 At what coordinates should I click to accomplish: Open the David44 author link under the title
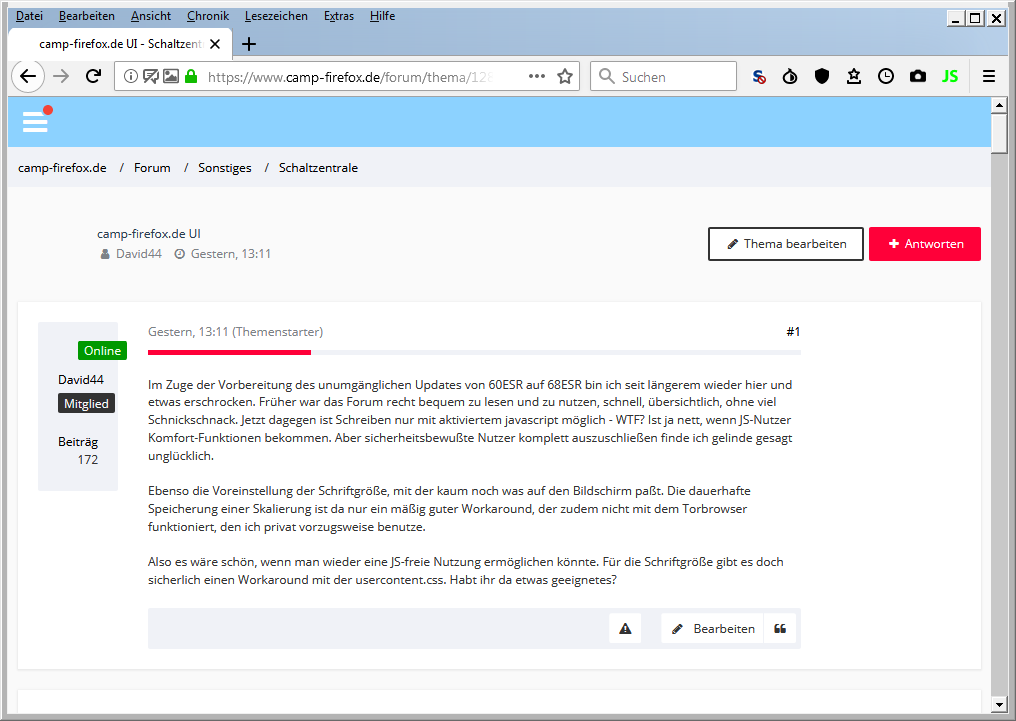[x=139, y=254]
